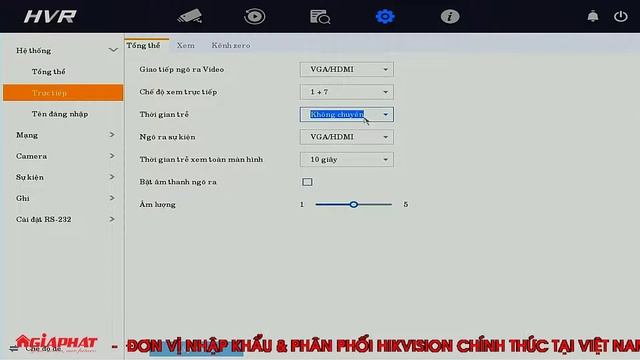
Task: Open the live view camera icon
Action: coord(189,16)
